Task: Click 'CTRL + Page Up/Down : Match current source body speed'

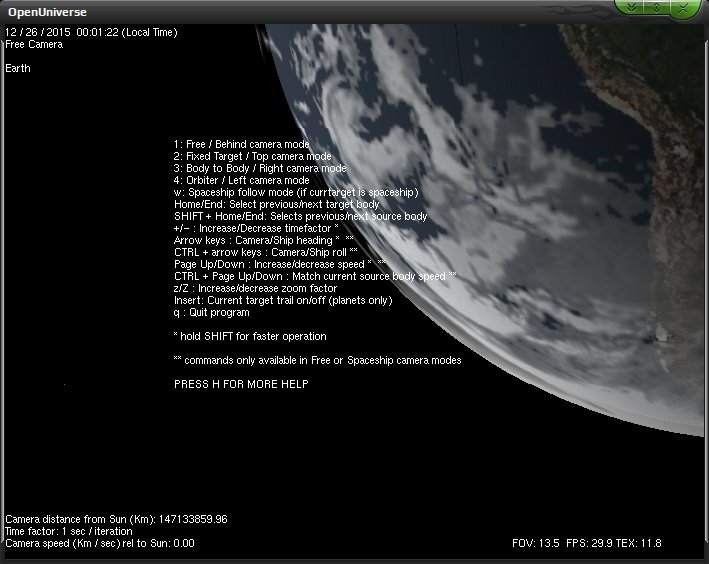Action: tap(315, 276)
